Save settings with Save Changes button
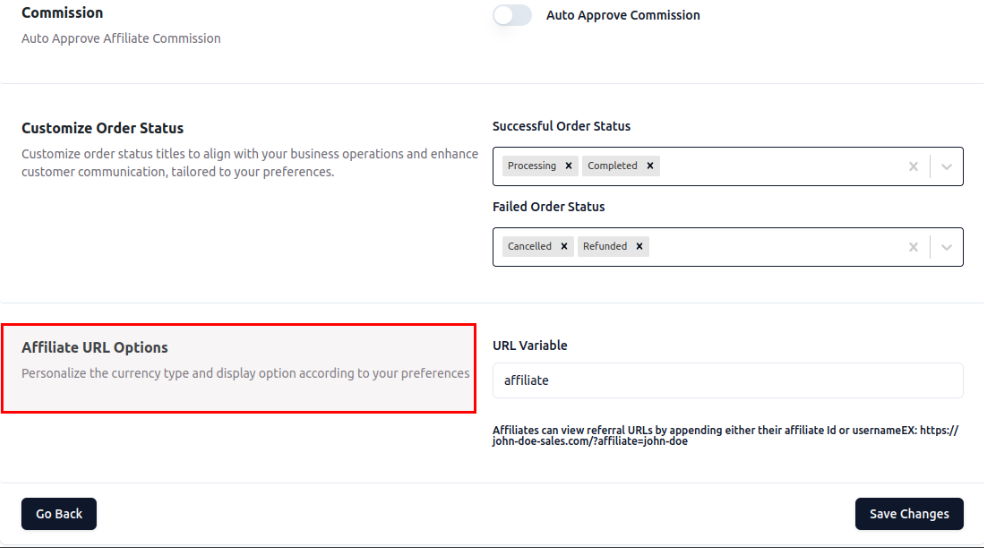This screenshot has height=548, width=984. (x=909, y=514)
